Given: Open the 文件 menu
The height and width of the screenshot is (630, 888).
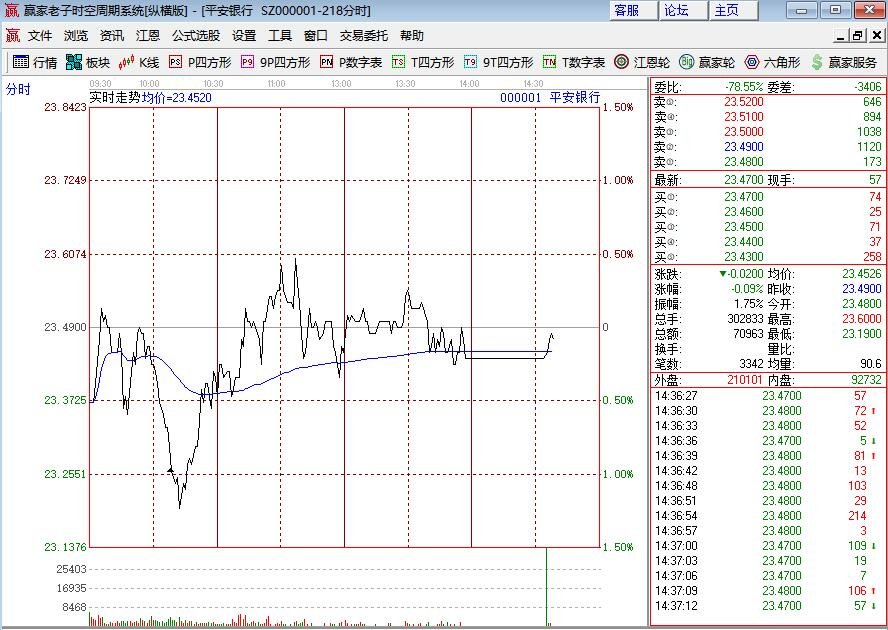Looking at the screenshot, I should [40, 36].
